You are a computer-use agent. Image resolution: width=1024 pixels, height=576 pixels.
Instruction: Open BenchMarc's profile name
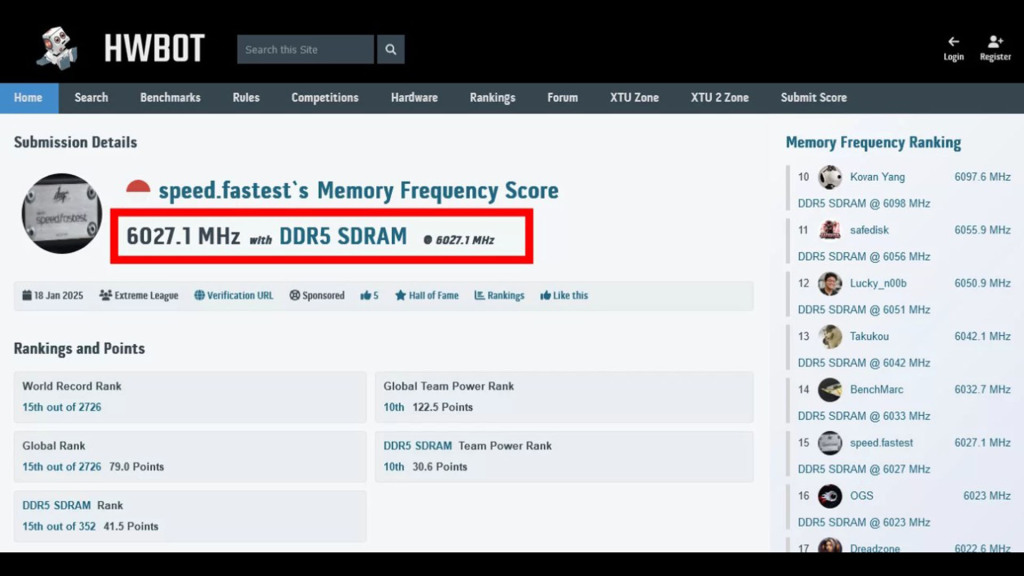click(x=876, y=390)
